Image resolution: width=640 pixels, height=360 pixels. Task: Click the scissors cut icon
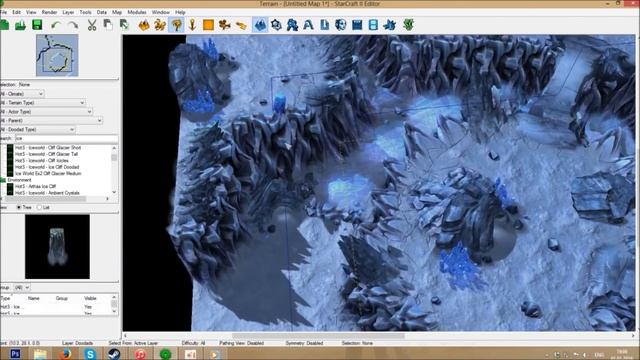point(92,25)
